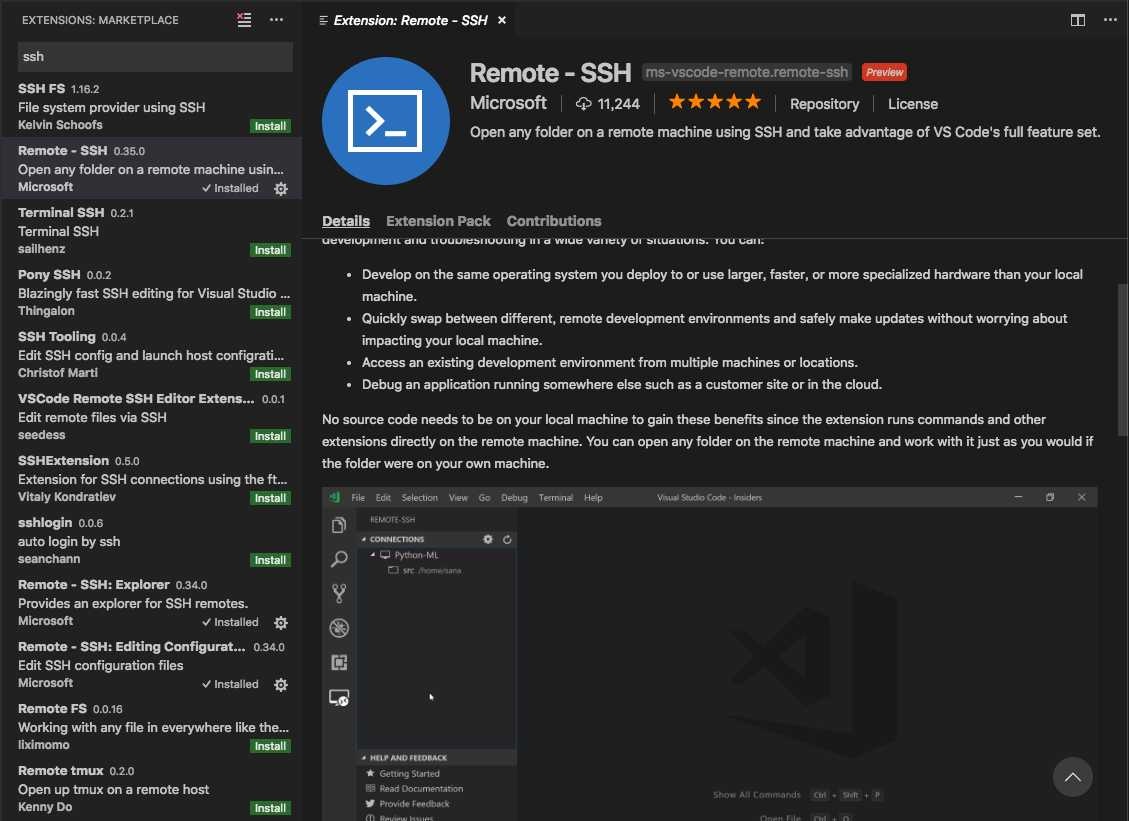Open Terminal menu in demo screenshot
This screenshot has width=1129, height=821.
(555, 498)
